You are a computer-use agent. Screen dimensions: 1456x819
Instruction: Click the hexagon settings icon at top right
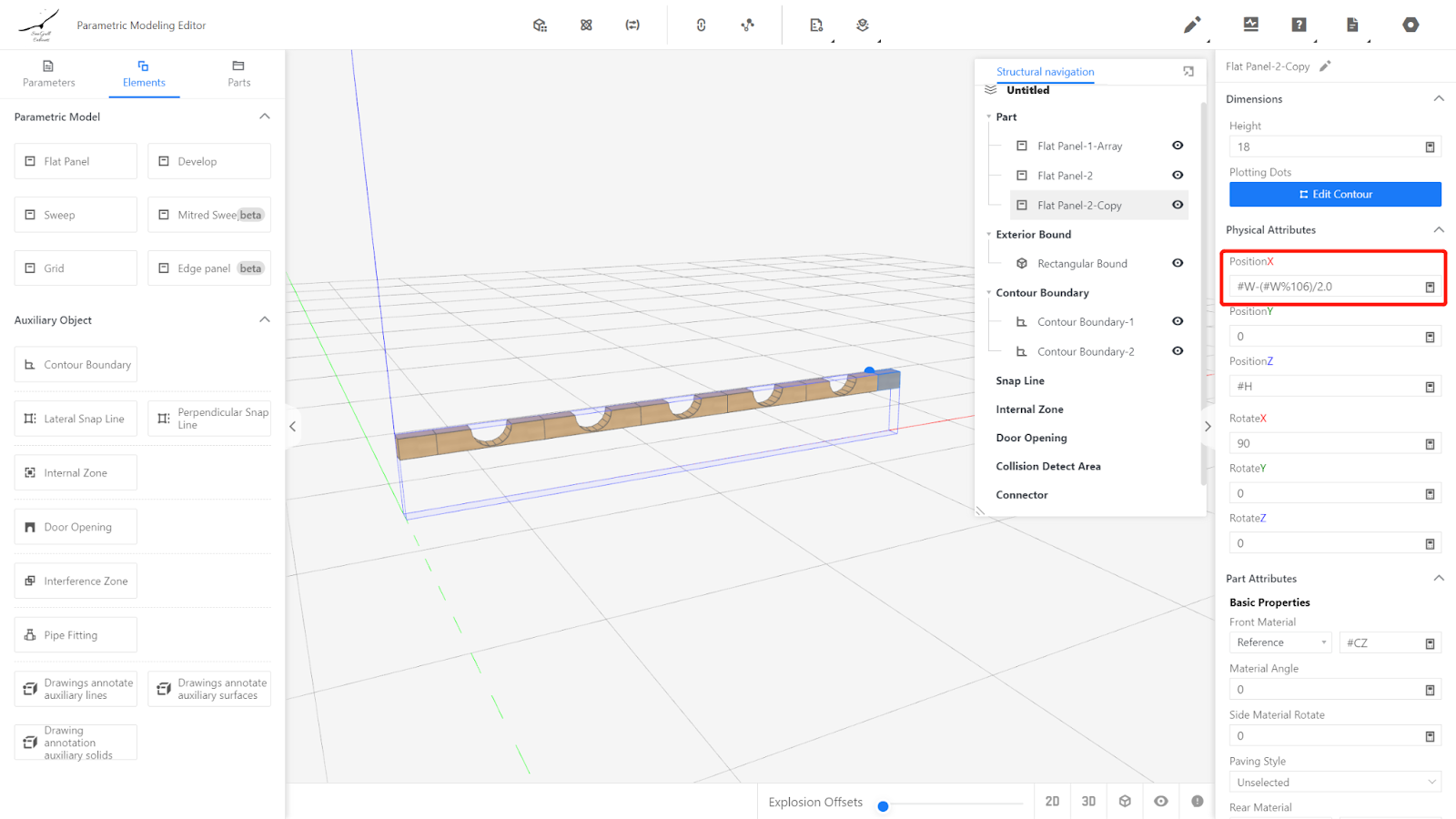pos(1410,25)
